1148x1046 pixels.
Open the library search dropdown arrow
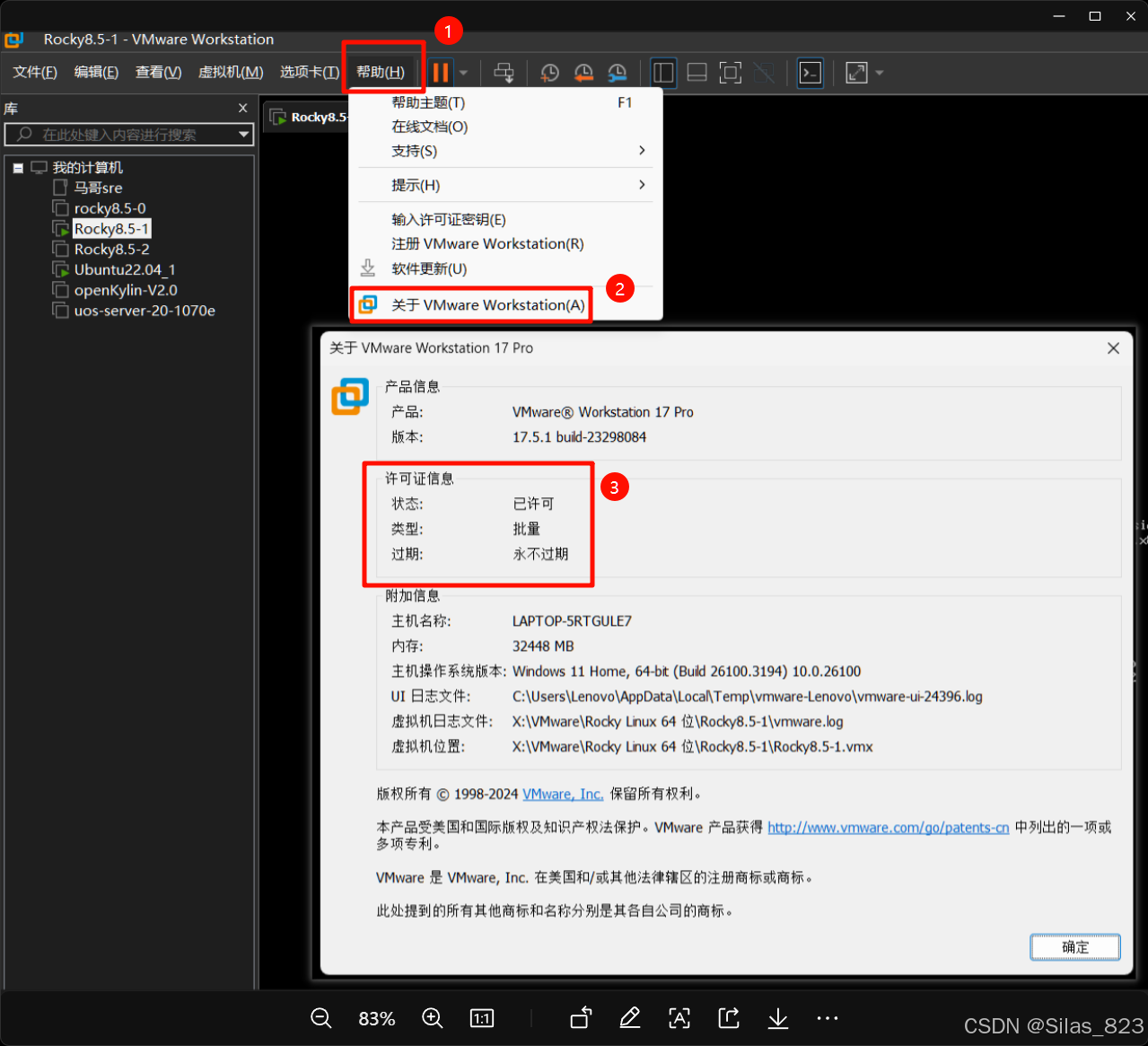coord(244,135)
